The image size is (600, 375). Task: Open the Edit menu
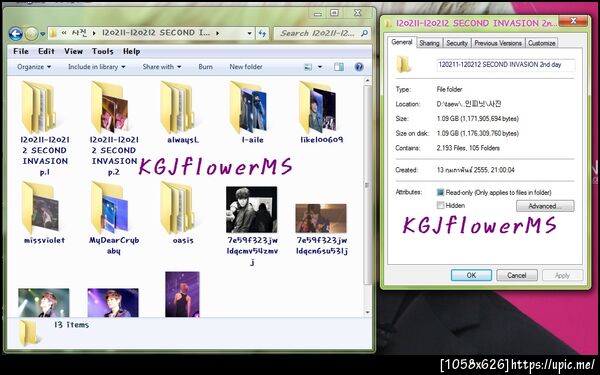pos(46,51)
